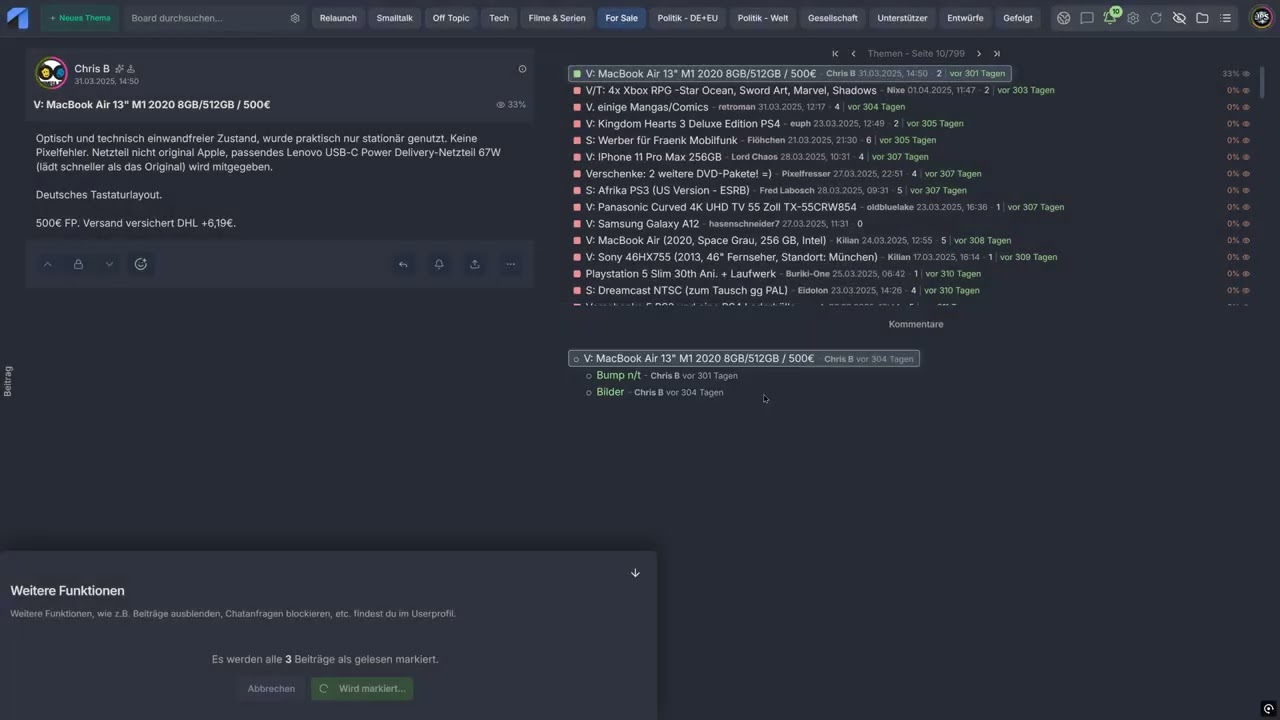This screenshot has height=720, width=1280.
Task: Open three-dots more menu under post
Action: coord(511,264)
